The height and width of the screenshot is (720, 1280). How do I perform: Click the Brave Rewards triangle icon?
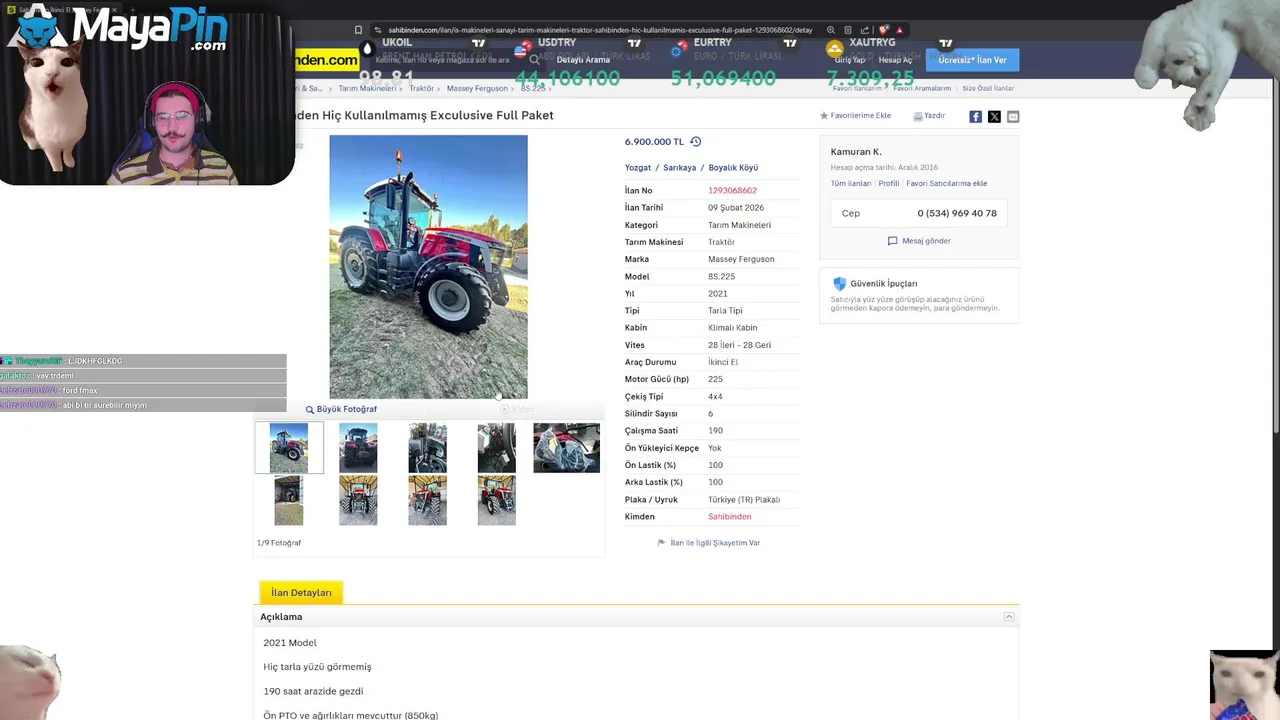pos(899,30)
